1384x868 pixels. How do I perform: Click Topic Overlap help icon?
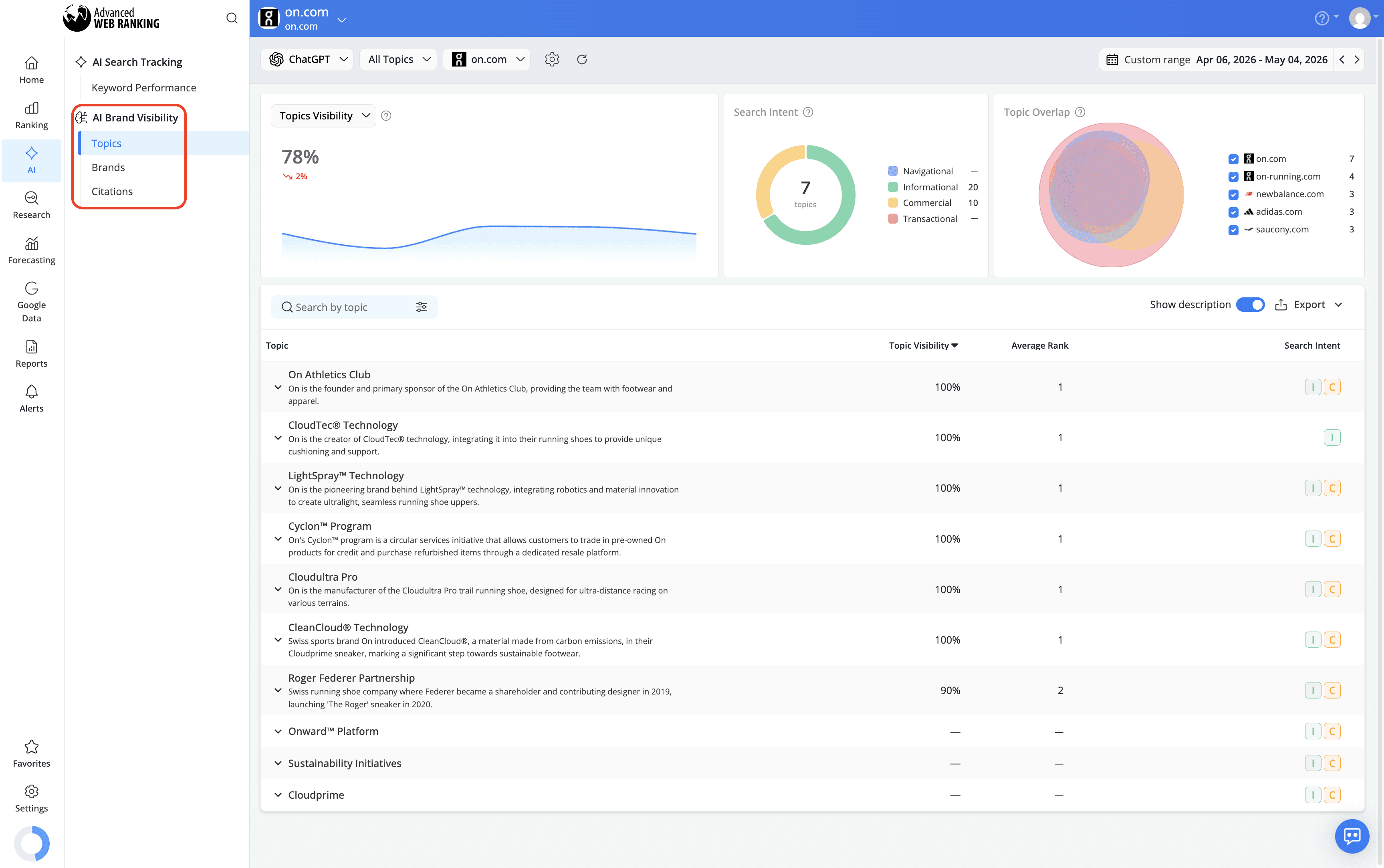tap(1080, 112)
